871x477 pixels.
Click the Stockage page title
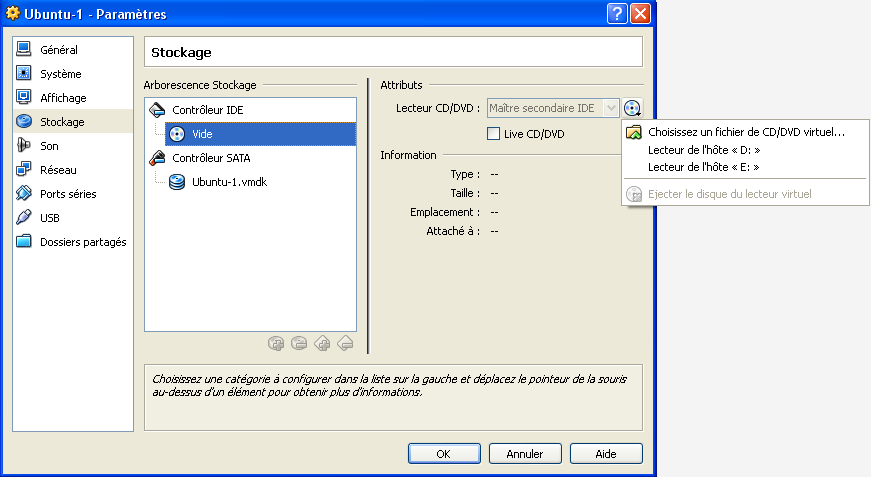pos(181,52)
